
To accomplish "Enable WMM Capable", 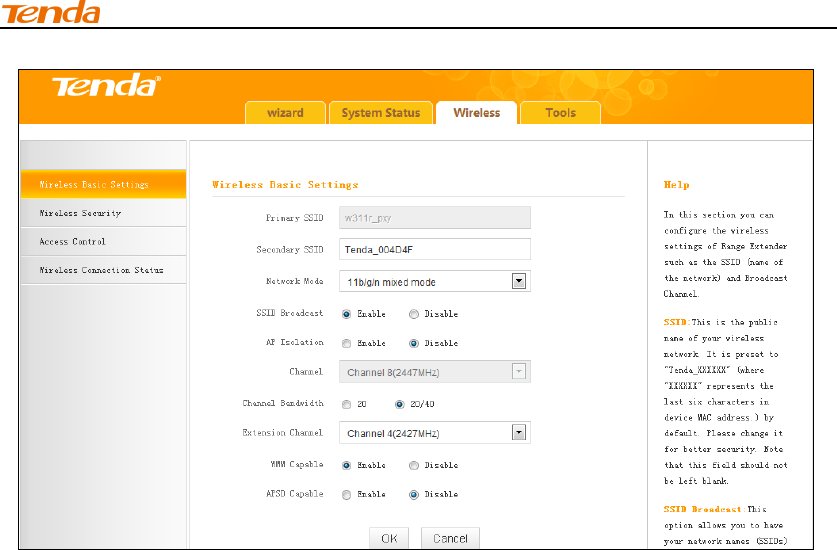I will pos(346,466).
